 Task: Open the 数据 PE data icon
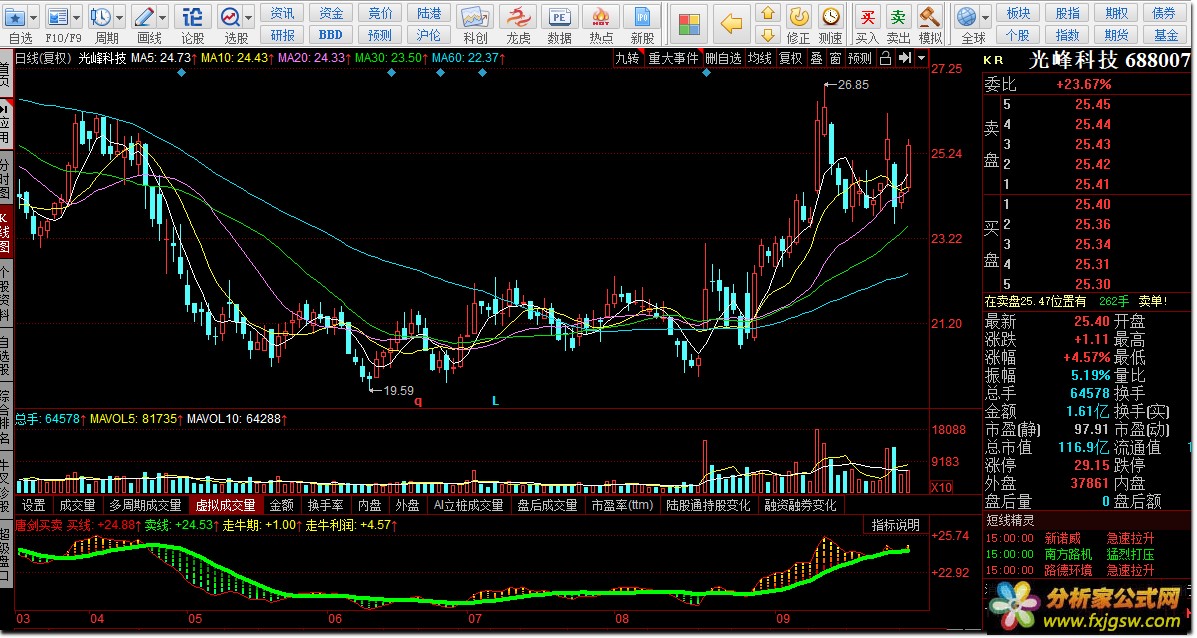click(560, 17)
